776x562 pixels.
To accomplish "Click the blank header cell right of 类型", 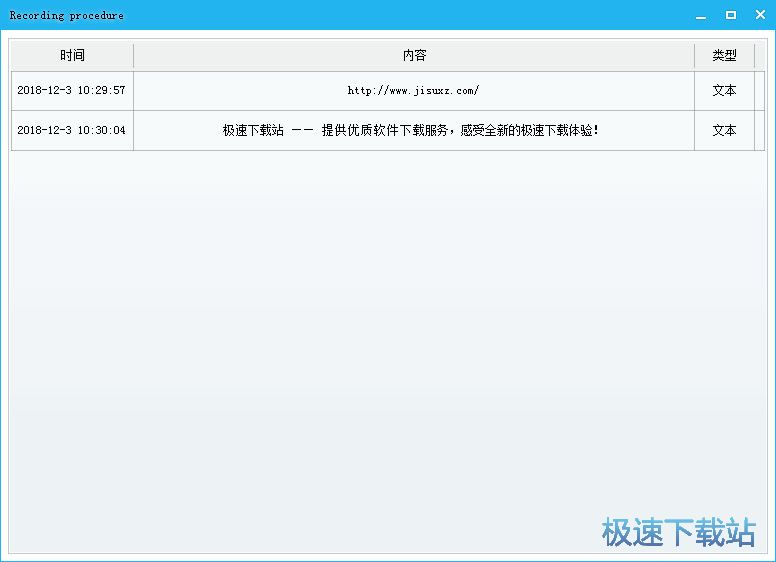I will (760, 56).
